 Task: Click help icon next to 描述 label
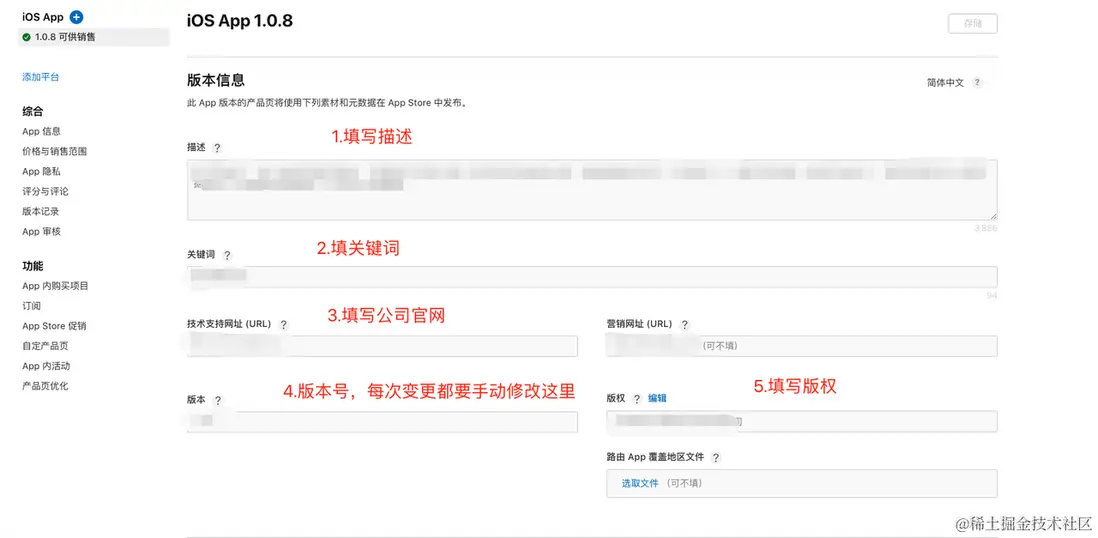click(217, 148)
